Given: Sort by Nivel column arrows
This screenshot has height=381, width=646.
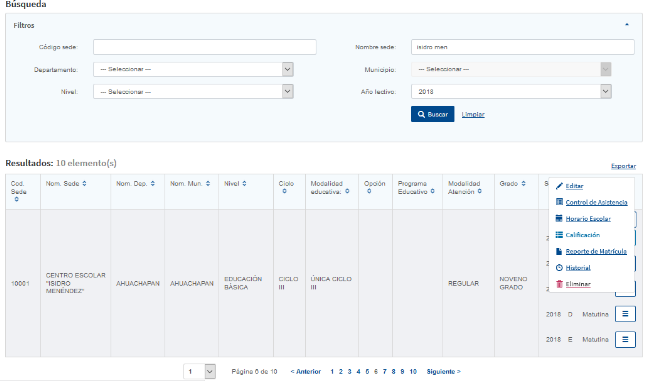Looking at the screenshot, I should 244,184.
